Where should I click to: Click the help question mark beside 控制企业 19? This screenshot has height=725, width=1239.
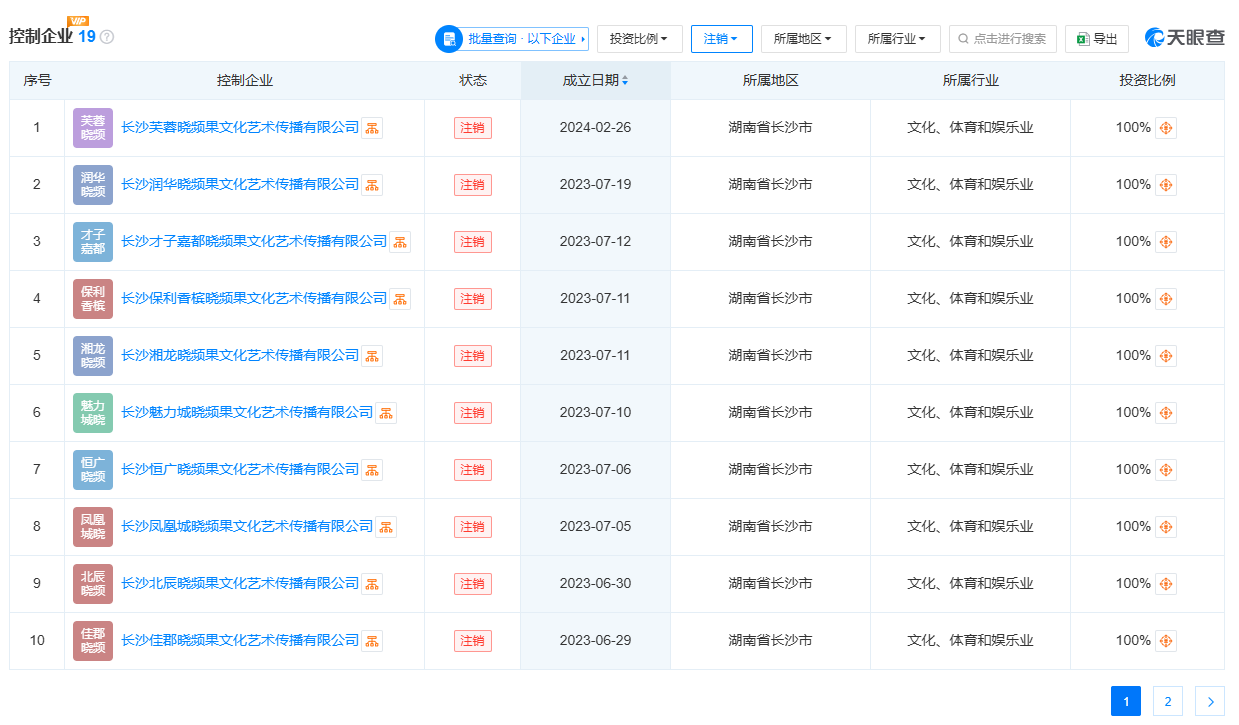[x=107, y=37]
